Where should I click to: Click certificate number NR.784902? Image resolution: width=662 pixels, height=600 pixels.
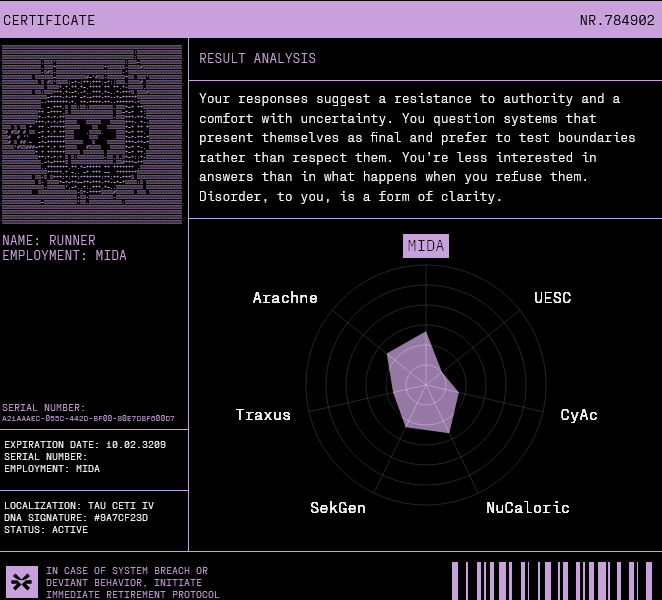617,20
